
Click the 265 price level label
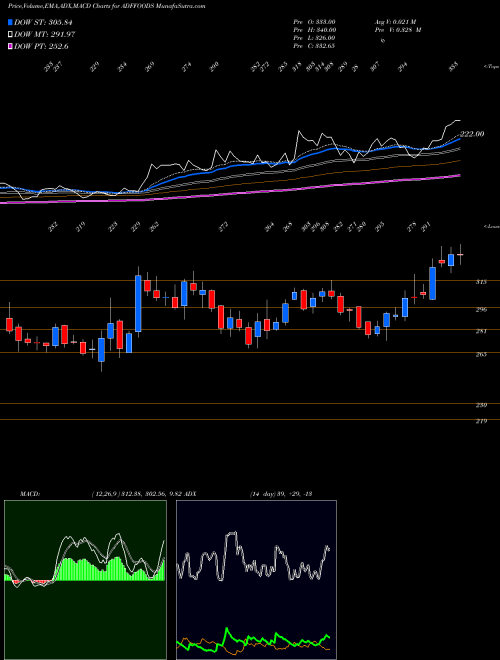point(481,354)
